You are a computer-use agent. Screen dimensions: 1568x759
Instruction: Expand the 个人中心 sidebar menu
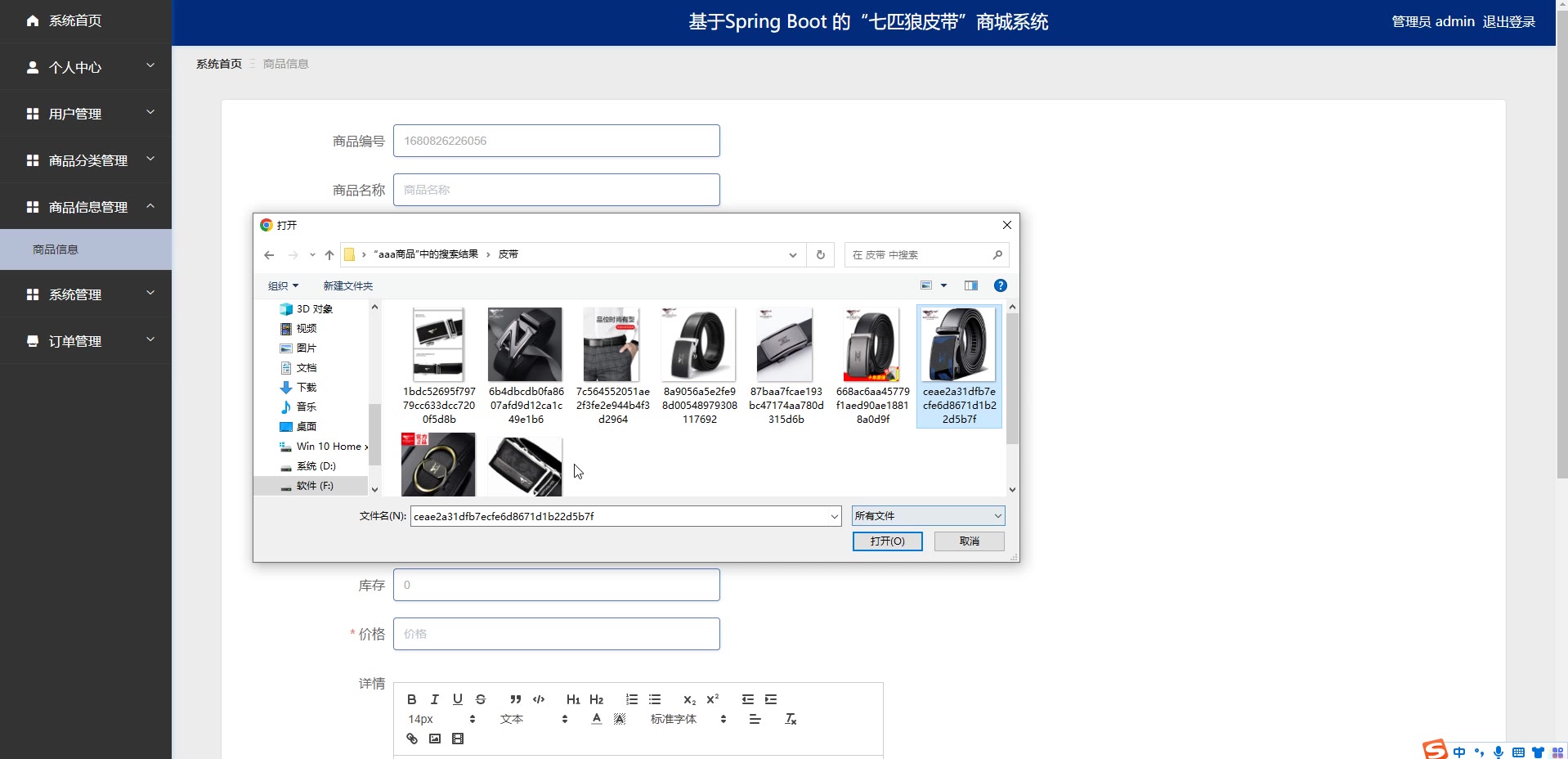point(86,67)
